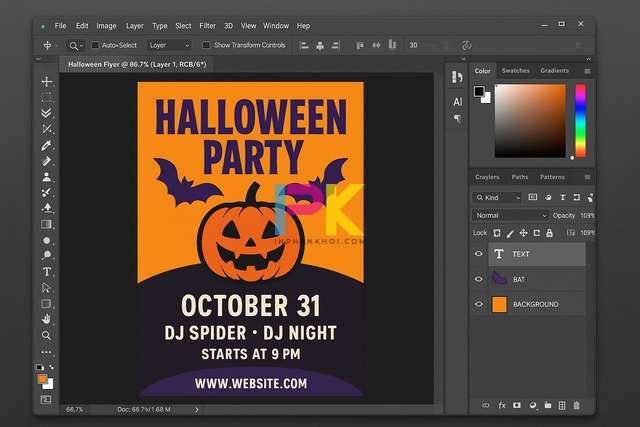Image resolution: width=640 pixels, height=427 pixels.
Task: Select the Move tool in the toolbar
Action: pyautogui.click(x=47, y=81)
